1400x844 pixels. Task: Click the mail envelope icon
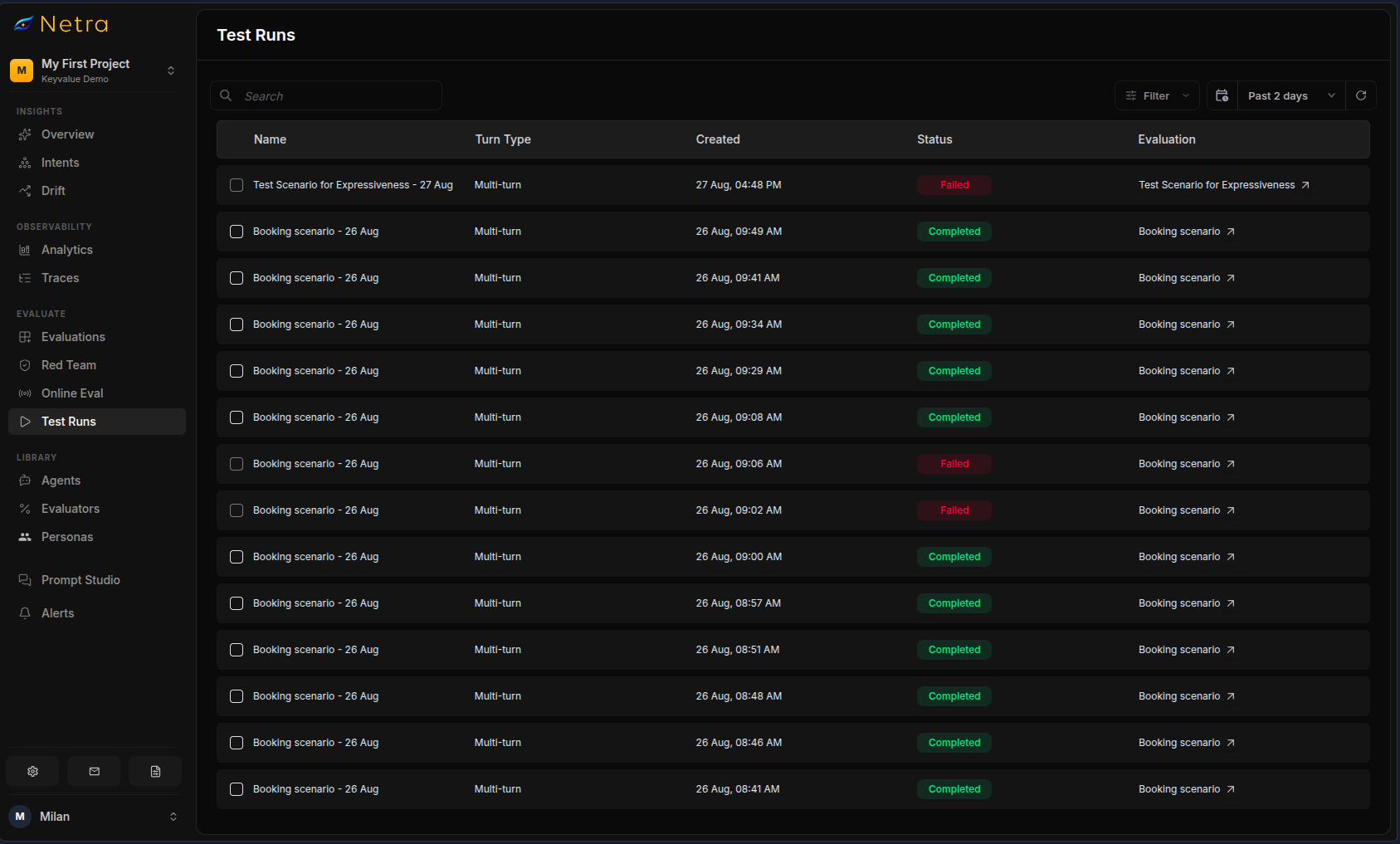click(94, 771)
